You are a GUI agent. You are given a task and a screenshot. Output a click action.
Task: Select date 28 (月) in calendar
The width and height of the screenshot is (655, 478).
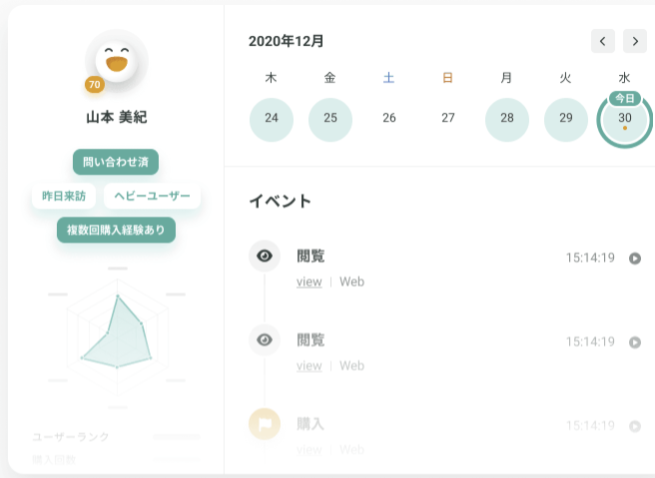coord(507,120)
